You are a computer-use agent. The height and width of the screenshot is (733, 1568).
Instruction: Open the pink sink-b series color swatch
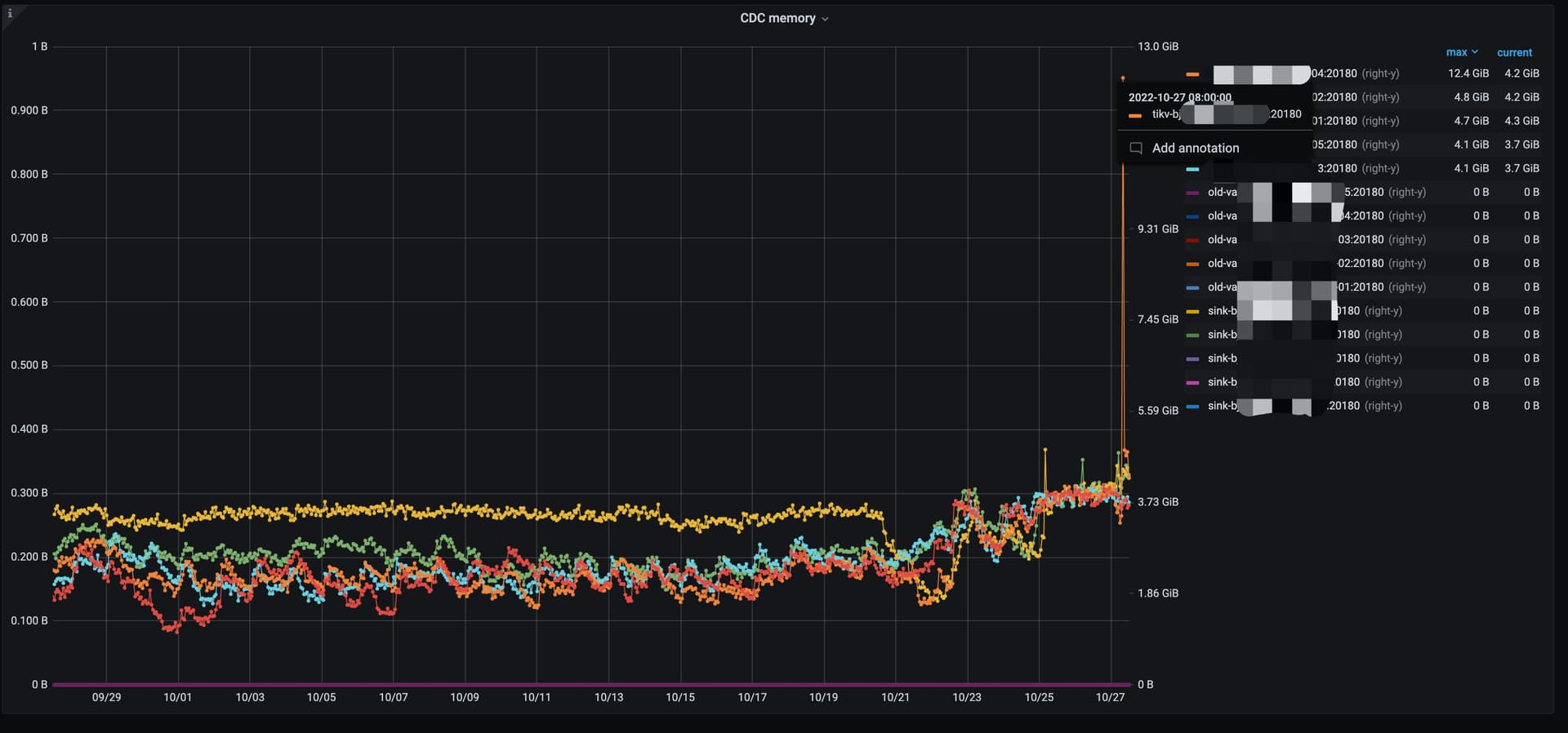point(1192,382)
